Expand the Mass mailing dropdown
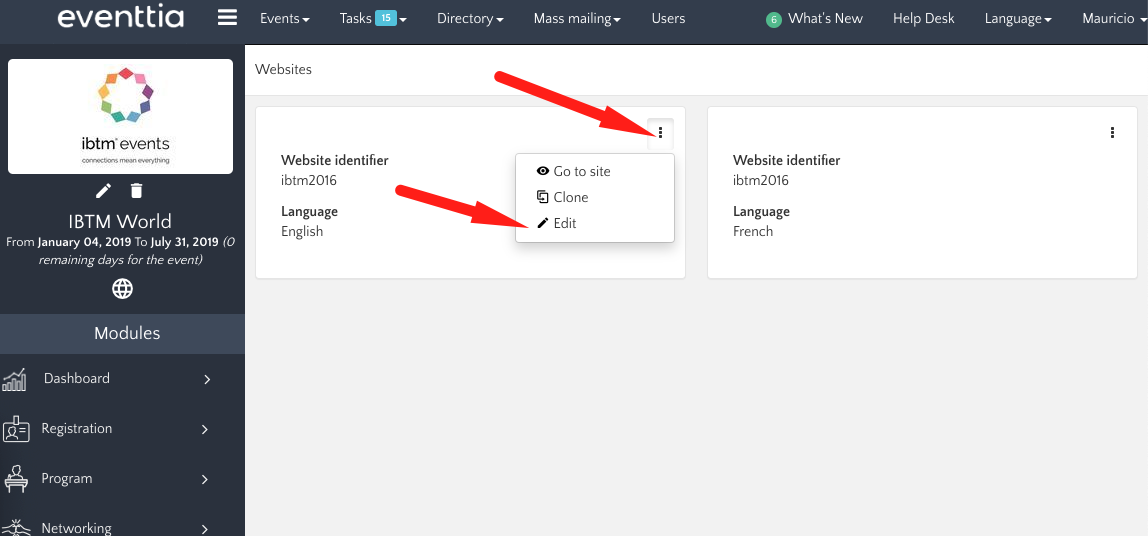Viewport: 1148px width, 536px height. click(x=577, y=18)
